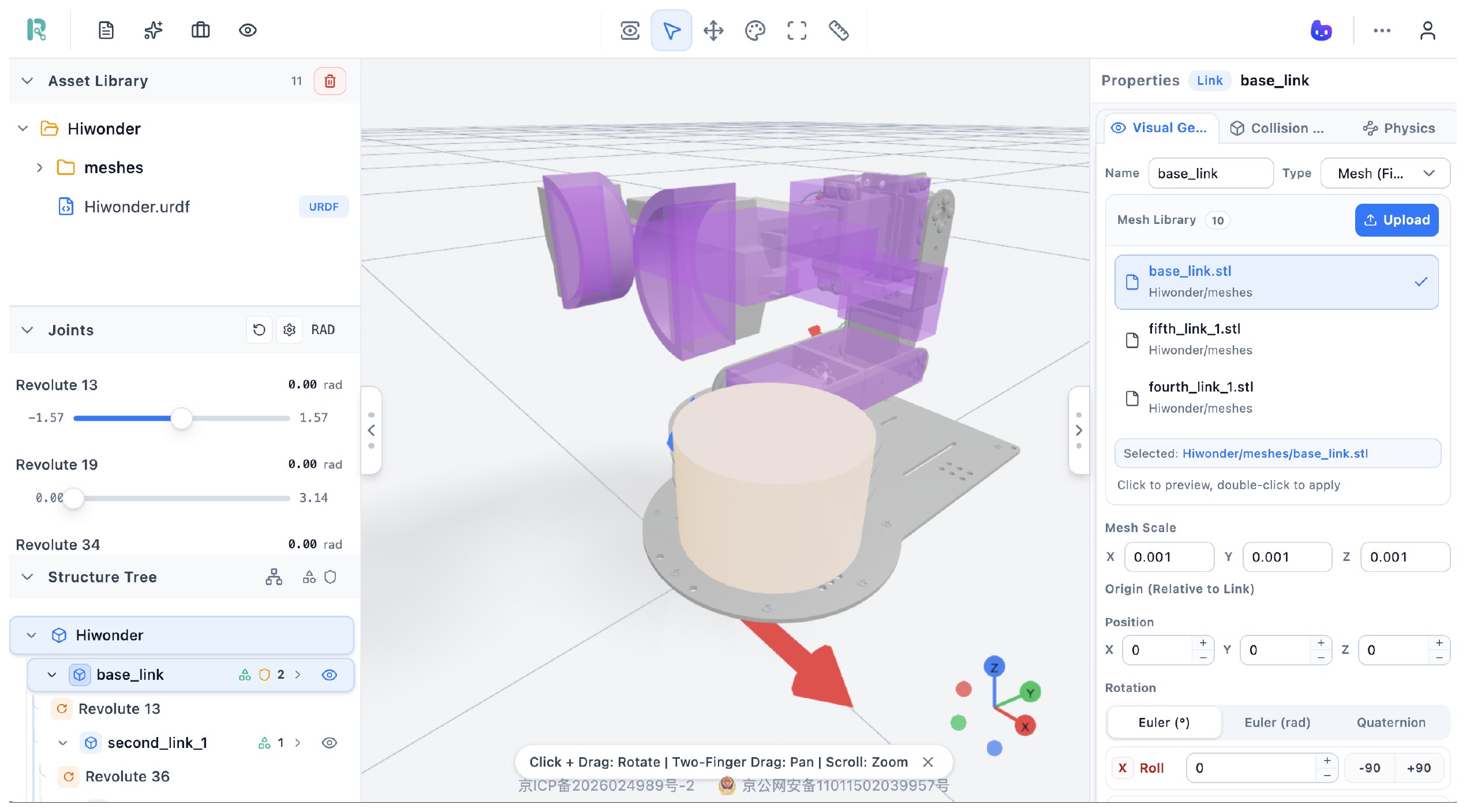
Task: Click the -90 roll button
Action: [x=1369, y=768]
